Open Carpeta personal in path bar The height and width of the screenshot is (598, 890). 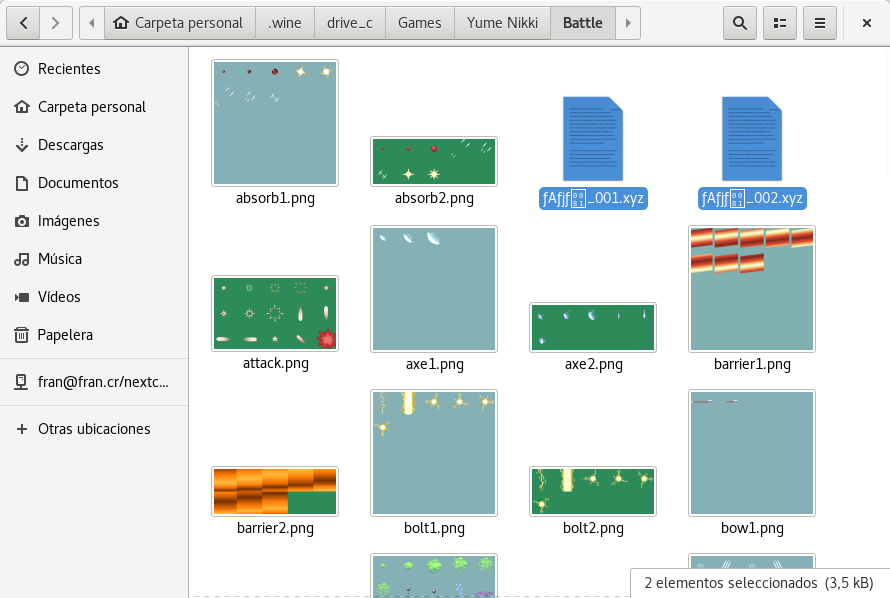(x=180, y=23)
